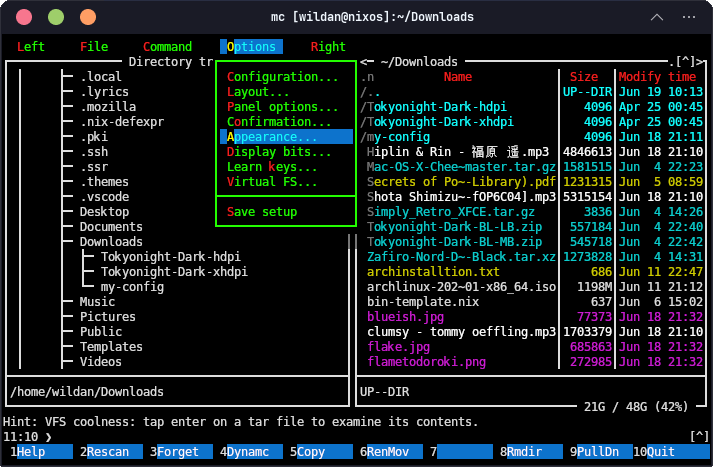Screen dimensions: 713x467
Task: Select Downloads node in tree
Action: coord(111,241)
